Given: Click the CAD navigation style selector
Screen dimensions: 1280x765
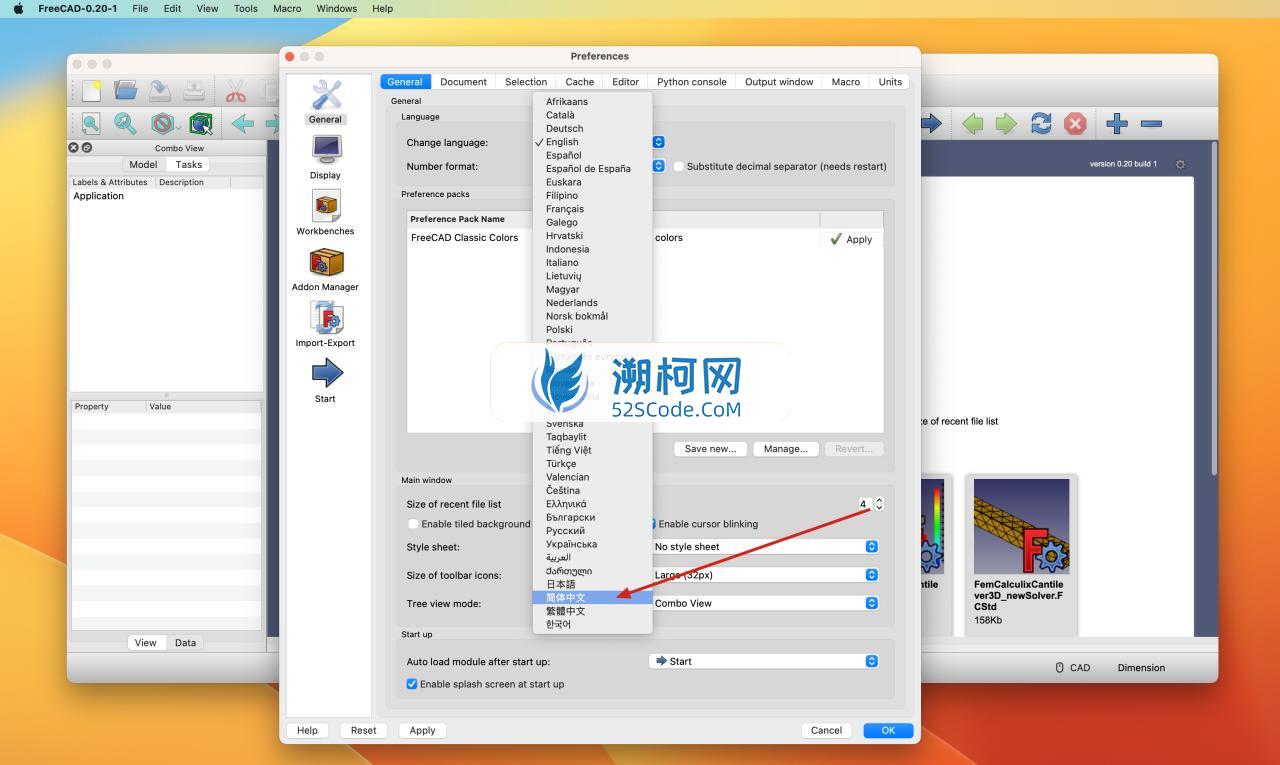Looking at the screenshot, I should (1072, 667).
